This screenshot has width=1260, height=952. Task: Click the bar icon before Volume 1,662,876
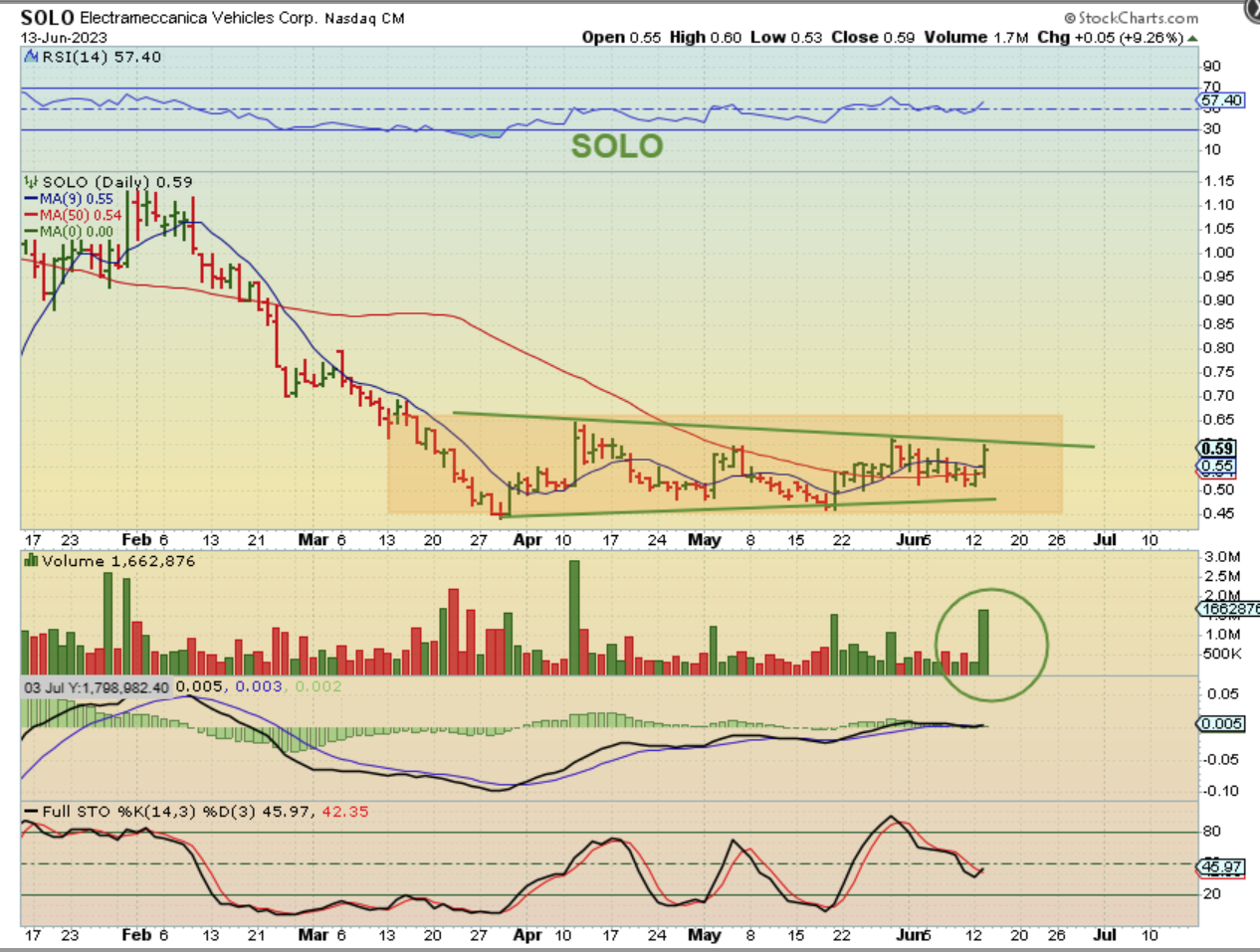click(31, 561)
